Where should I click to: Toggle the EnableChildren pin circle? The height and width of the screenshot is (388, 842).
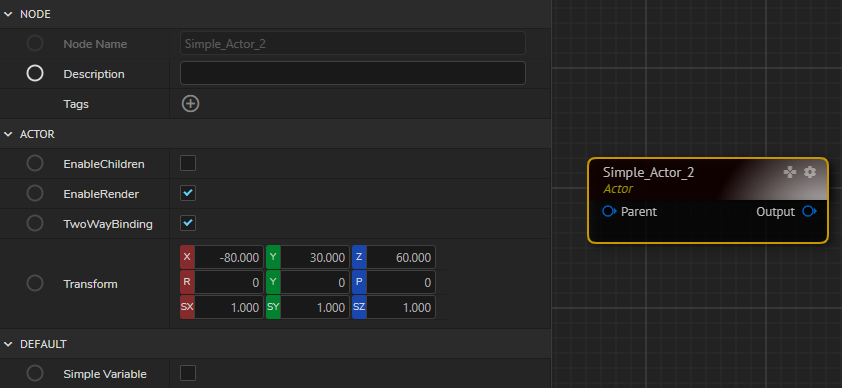35,164
